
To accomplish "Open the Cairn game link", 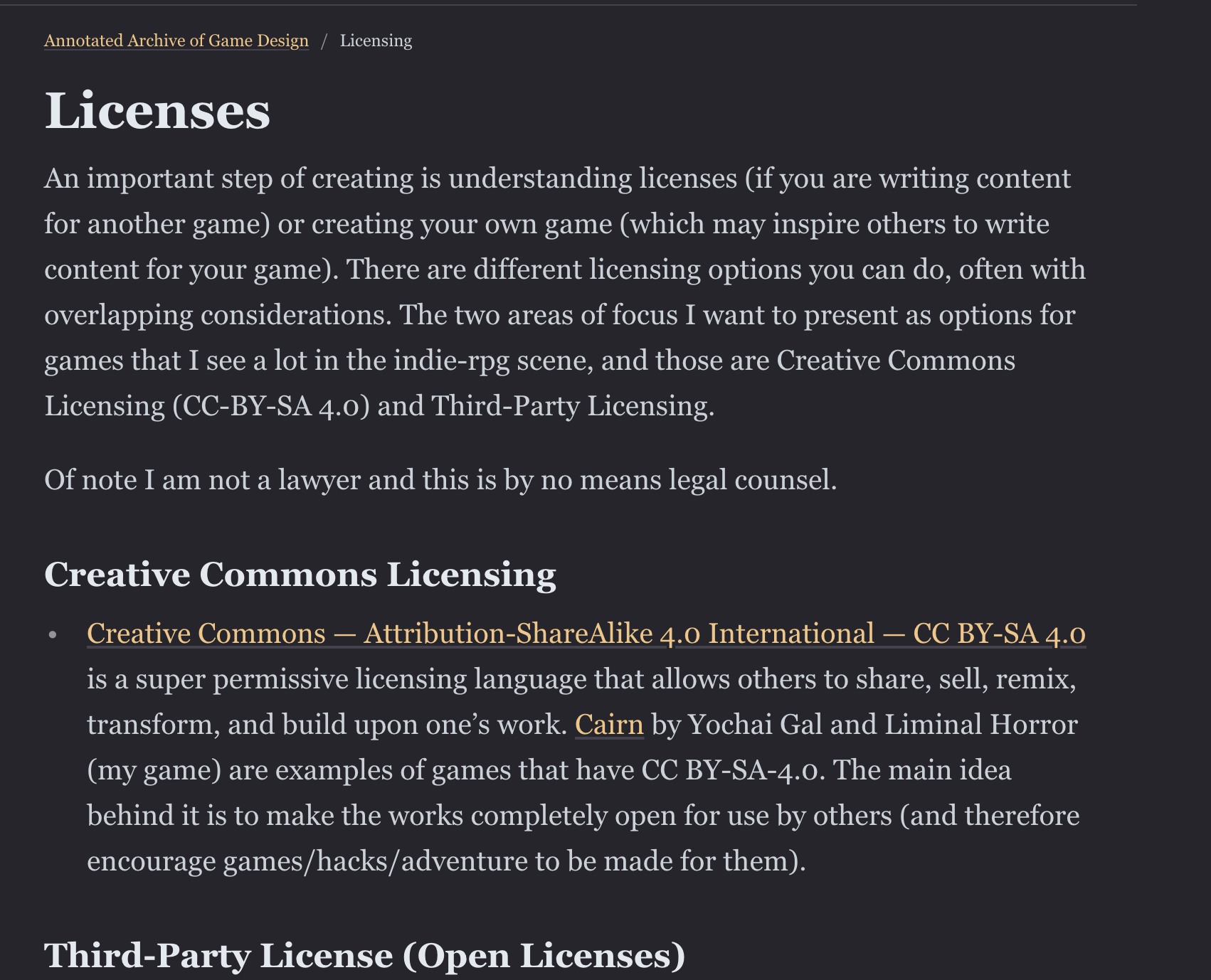I will point(608,724).
